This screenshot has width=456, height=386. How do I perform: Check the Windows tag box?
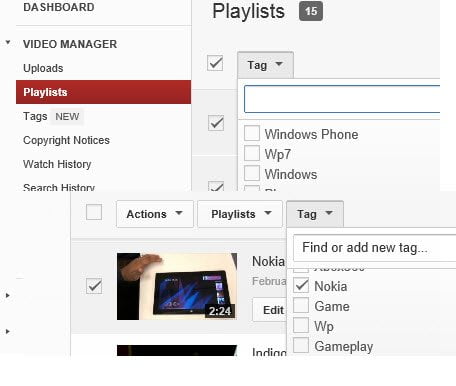click(252, 173)
